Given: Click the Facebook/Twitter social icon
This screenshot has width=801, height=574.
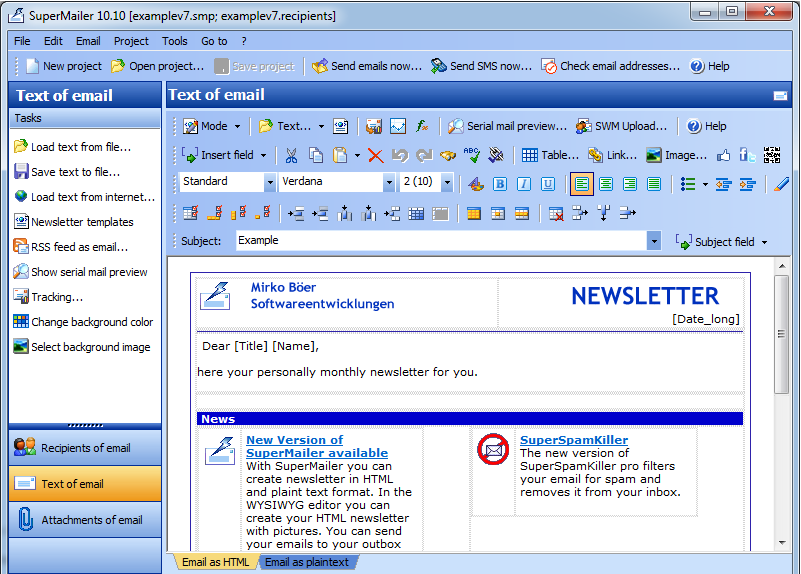Looking at the screenshot, I should click(x=747, y=155).
